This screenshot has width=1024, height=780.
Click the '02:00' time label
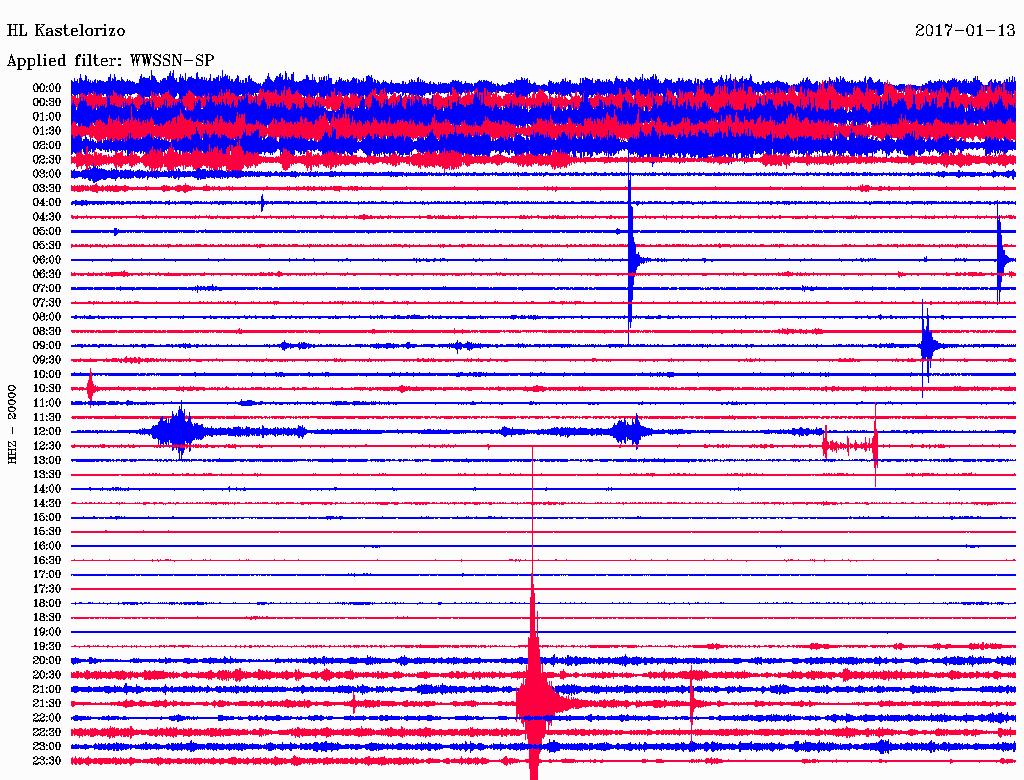tap(47, 145)
